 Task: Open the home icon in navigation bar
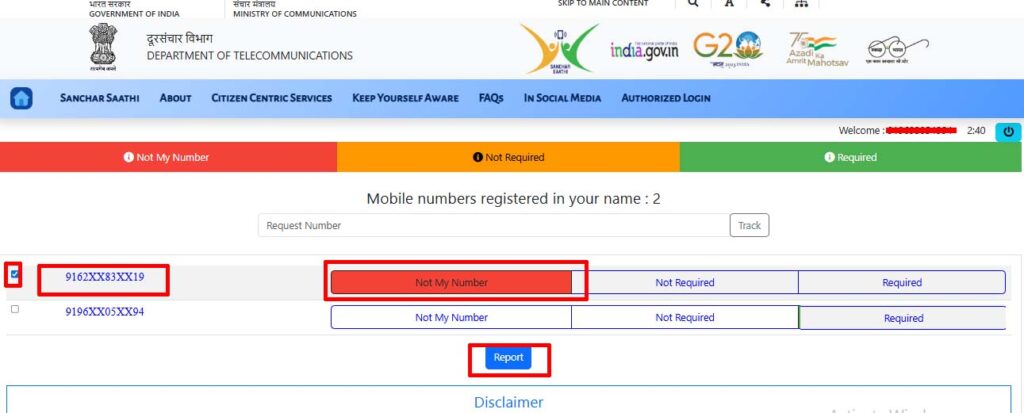point(22,99)
